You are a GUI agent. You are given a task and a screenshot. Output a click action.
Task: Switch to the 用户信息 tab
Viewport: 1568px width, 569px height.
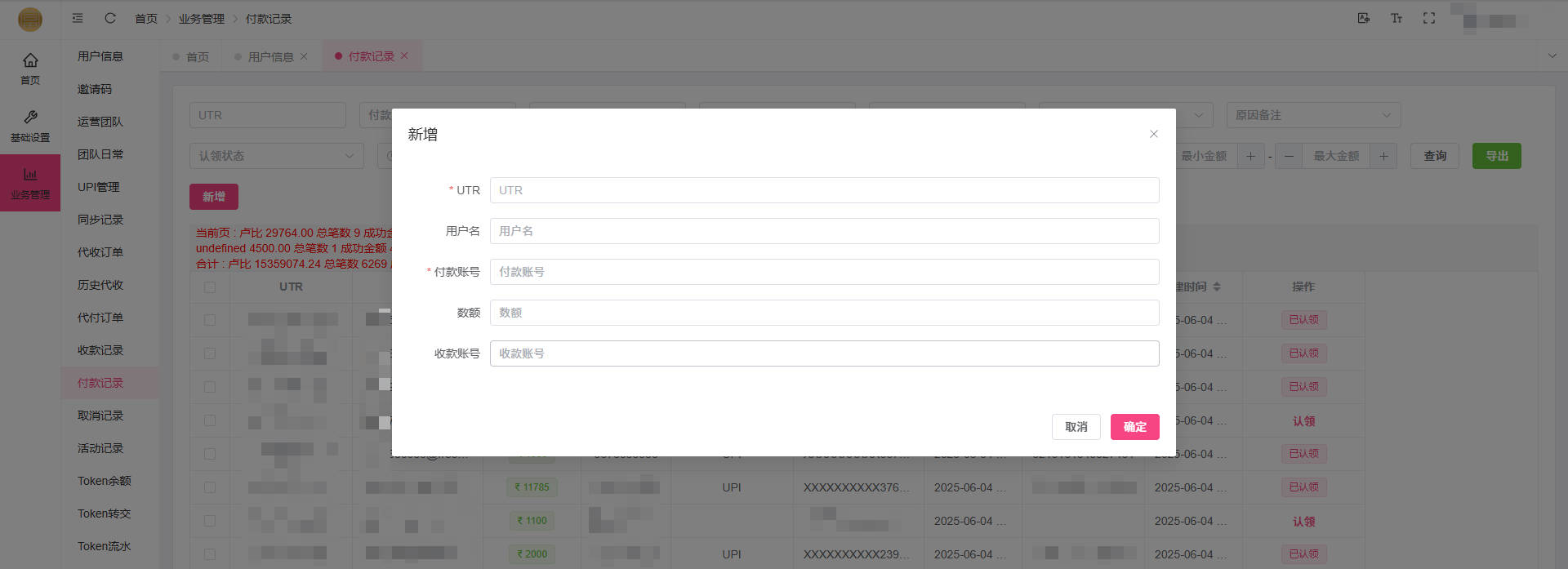coord(270,56)
